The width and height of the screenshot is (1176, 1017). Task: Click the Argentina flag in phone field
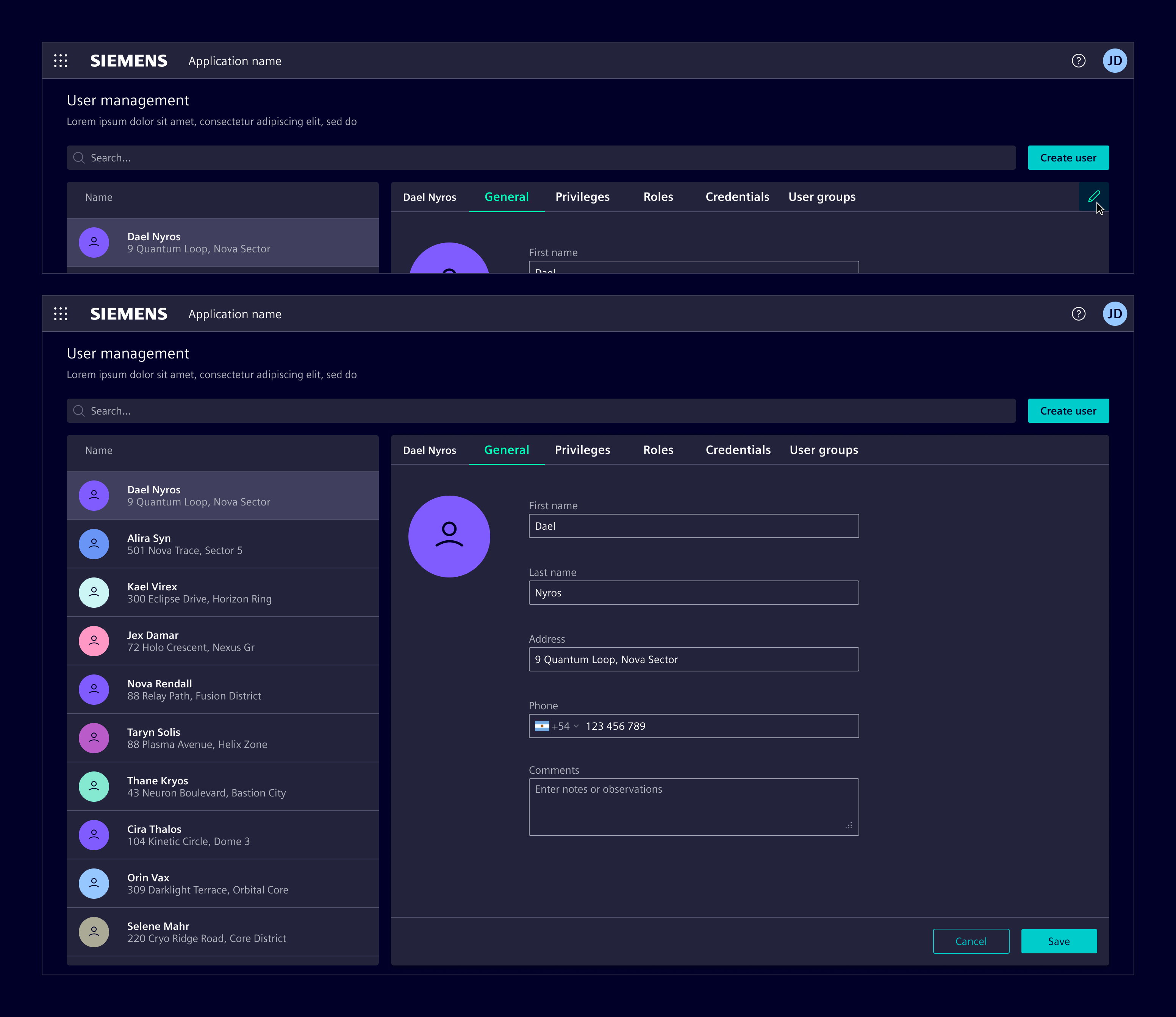(x=541, y=726)
